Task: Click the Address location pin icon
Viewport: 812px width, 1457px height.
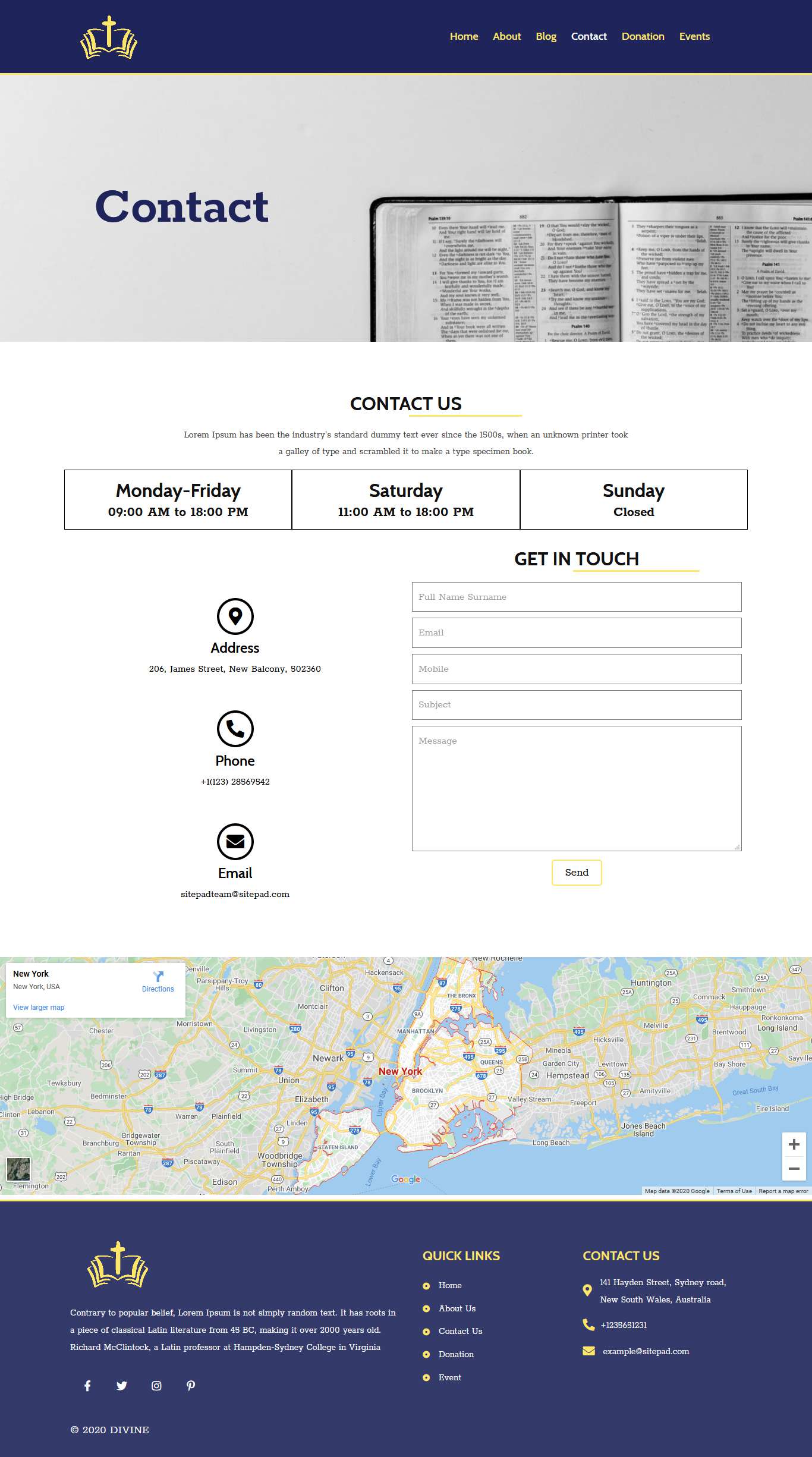Action: pos(235,616)
